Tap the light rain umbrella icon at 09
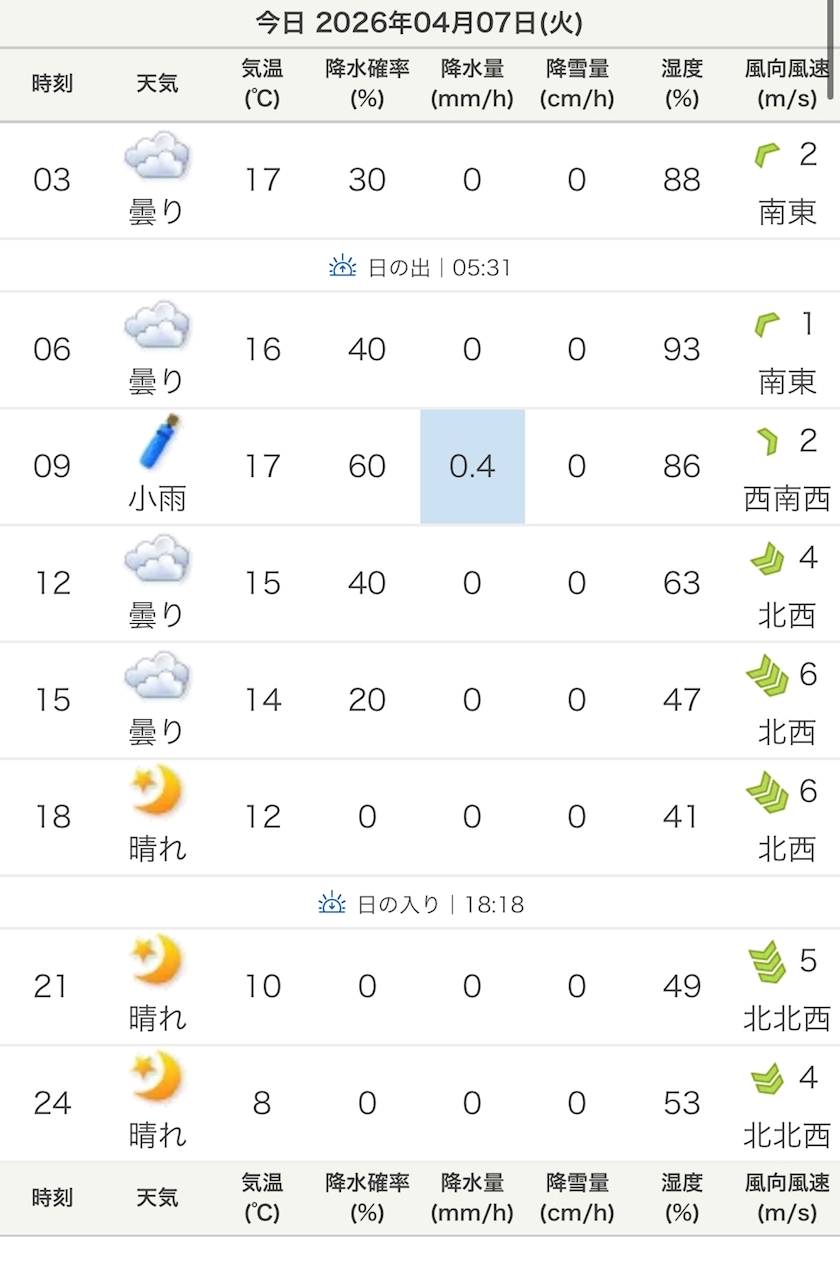 [159, 442]
